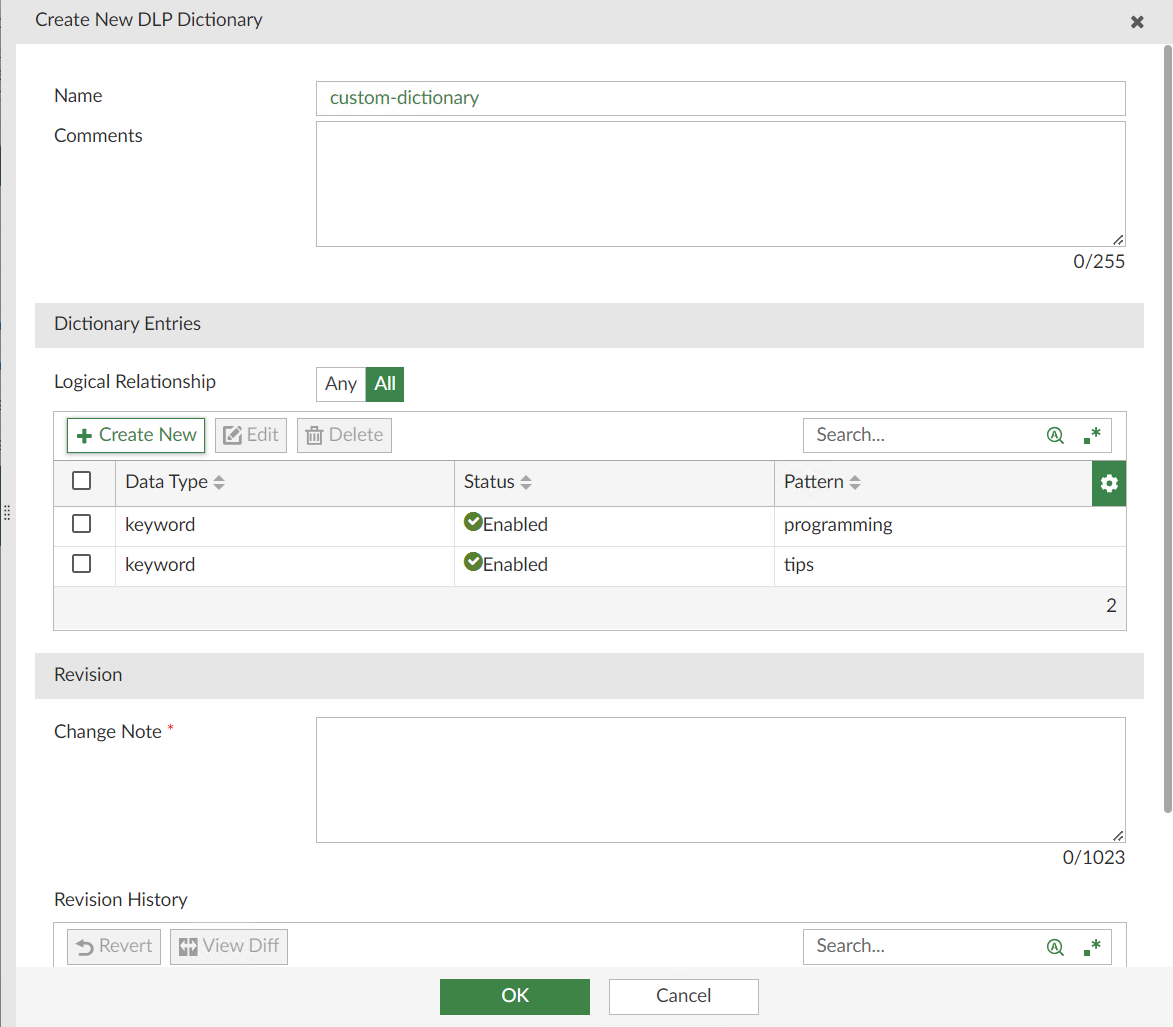Open table column settings via gear icon
This screenshot has height=1027, width=1173.
(1108, 483)
